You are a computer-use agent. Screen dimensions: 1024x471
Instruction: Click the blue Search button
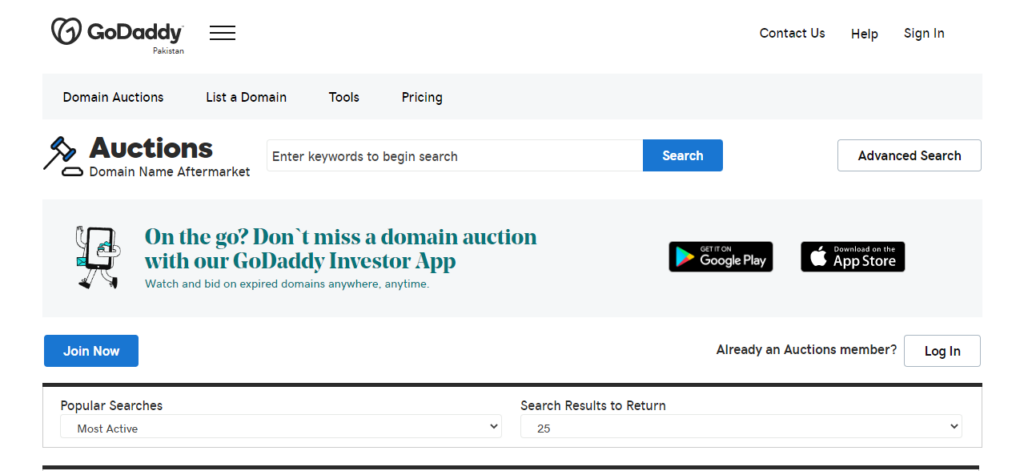click(x=682, y=155)
